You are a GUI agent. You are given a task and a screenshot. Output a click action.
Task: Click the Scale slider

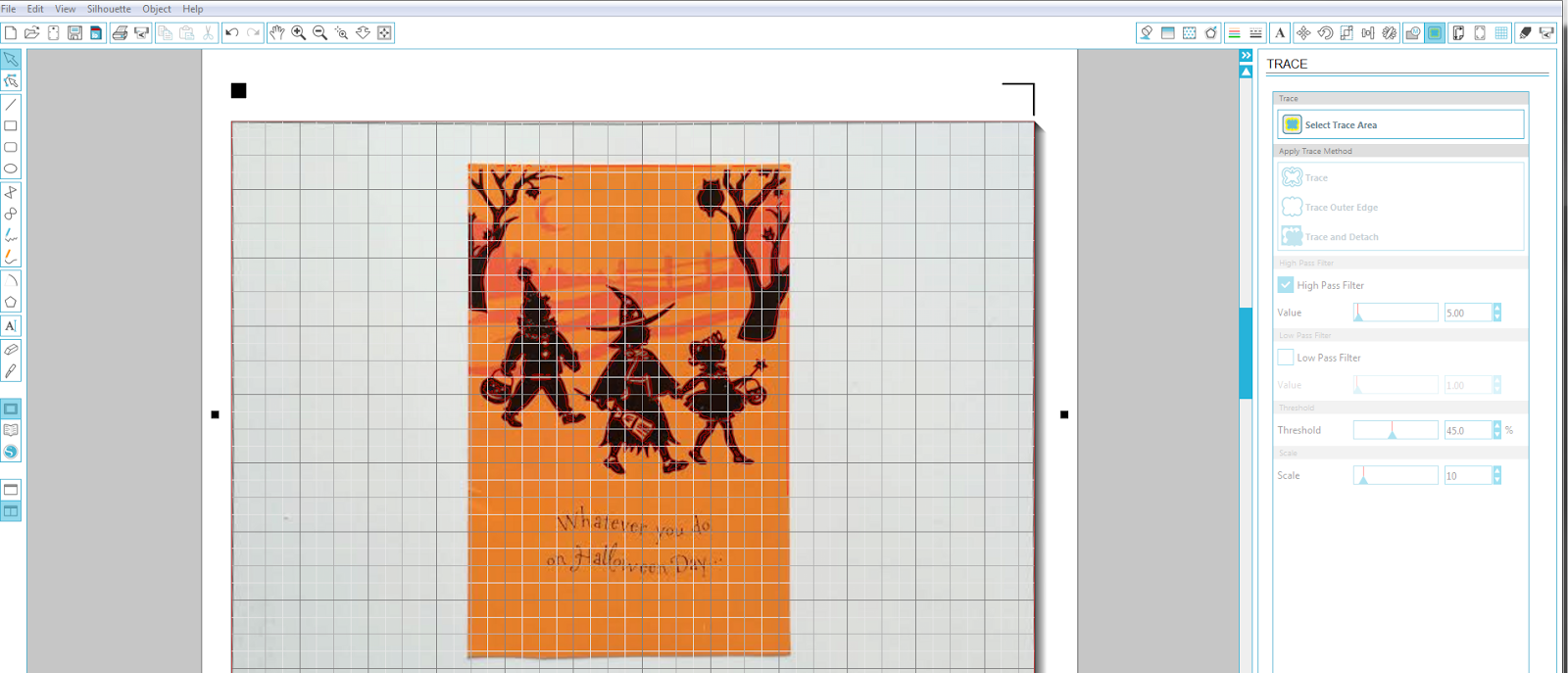coord(1396,475)
